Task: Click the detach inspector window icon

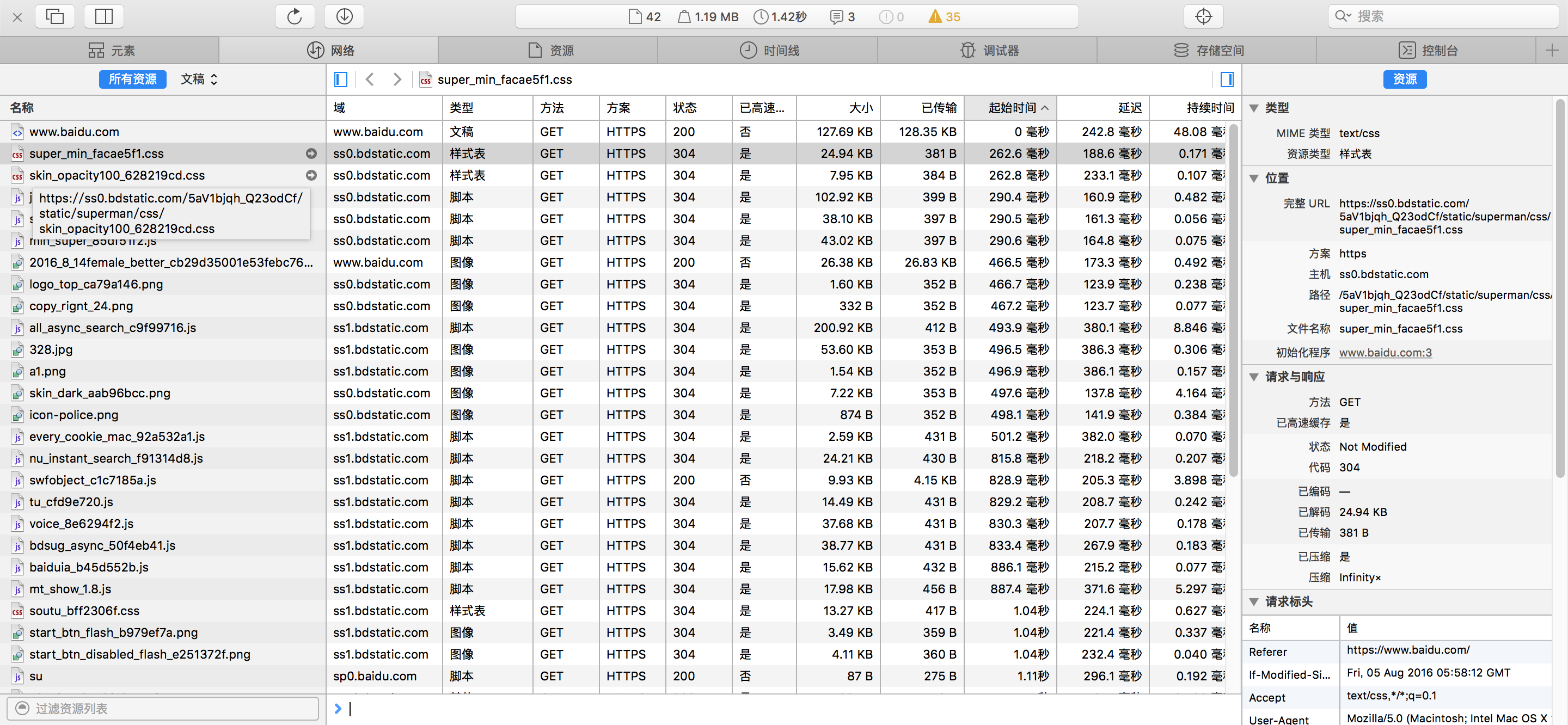Action: 55,16
